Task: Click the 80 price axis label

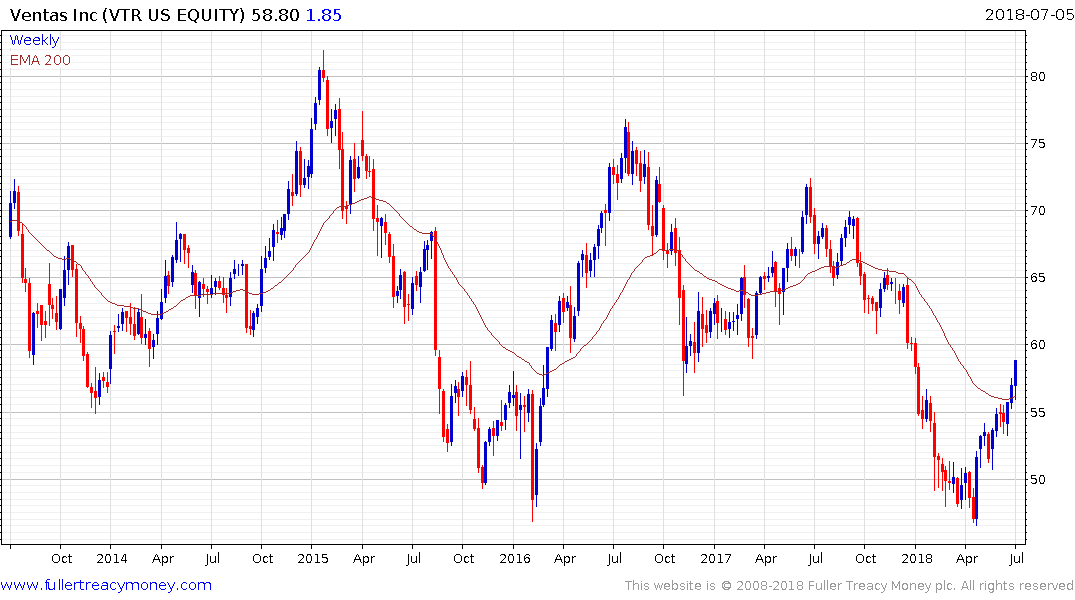Action: point(1037,77)
